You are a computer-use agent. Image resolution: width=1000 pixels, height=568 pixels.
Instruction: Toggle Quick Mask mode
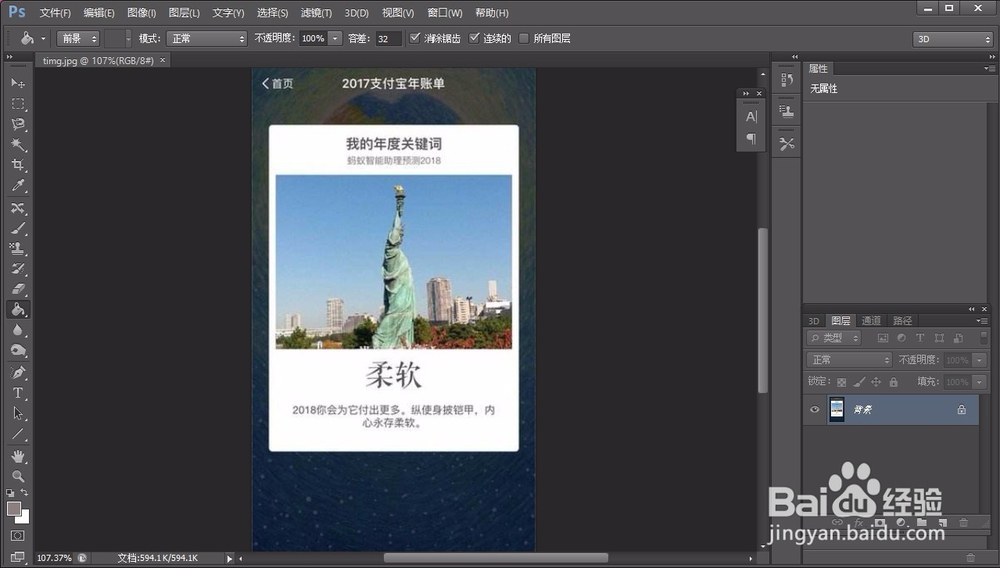click(18, 535)
